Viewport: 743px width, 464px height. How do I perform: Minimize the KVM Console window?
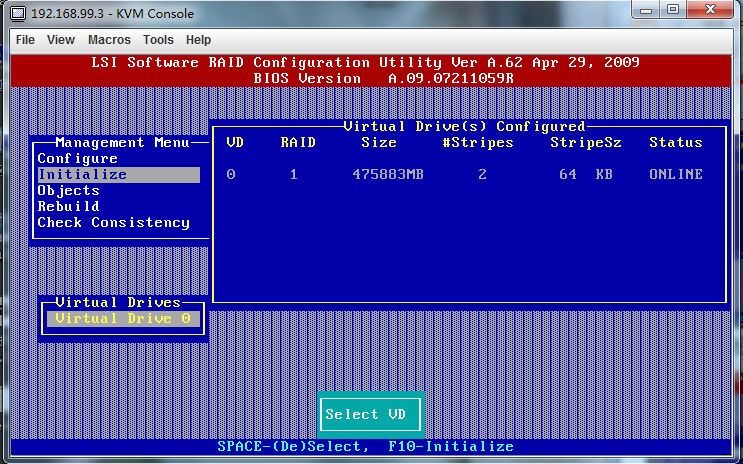(645, 9)
